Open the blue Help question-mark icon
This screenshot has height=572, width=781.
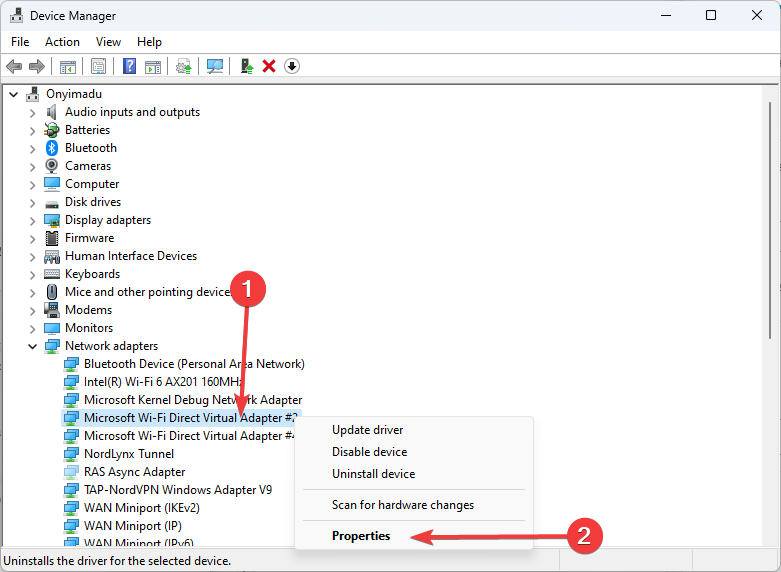pos(130,66)
